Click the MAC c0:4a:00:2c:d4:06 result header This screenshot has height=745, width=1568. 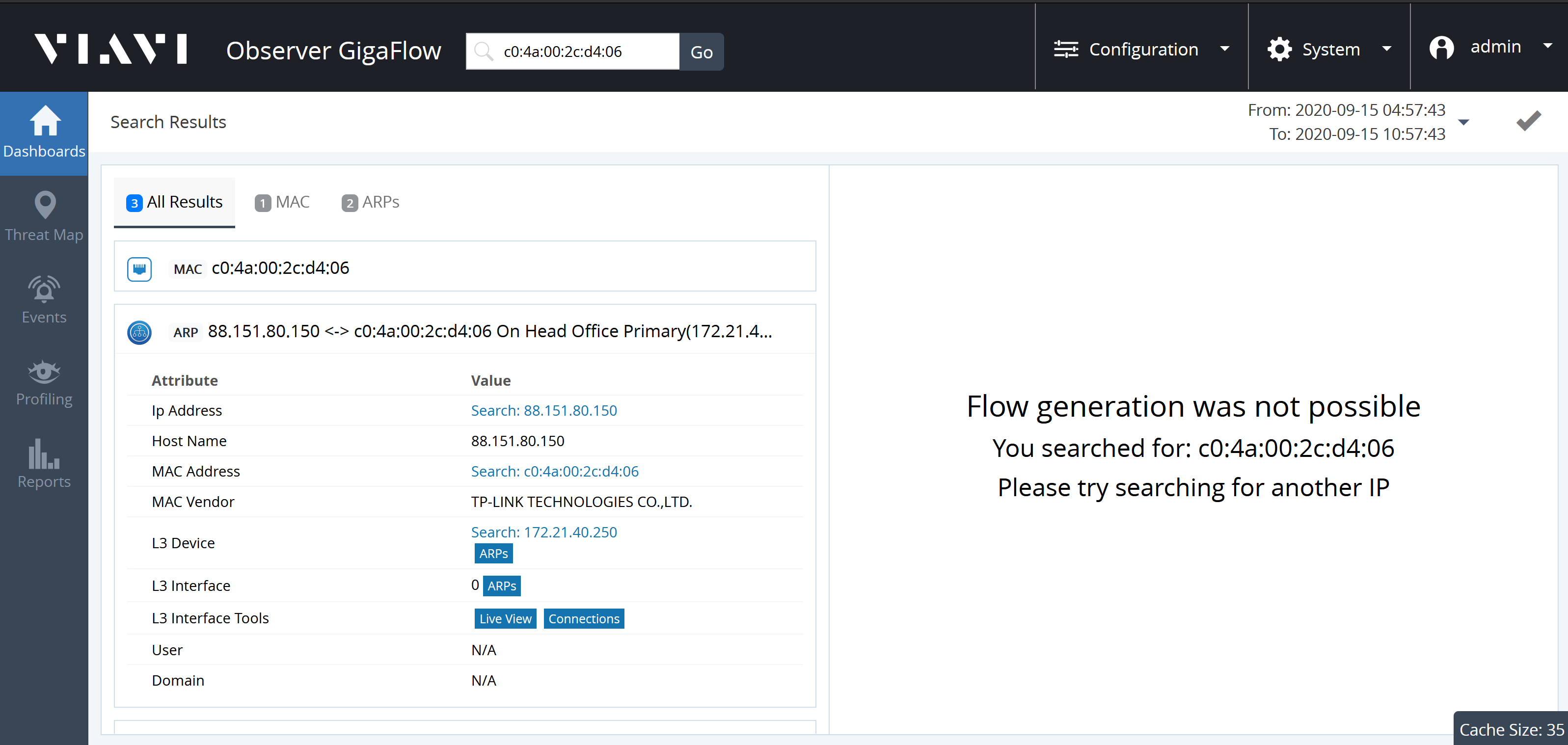[x=464, y=267]
